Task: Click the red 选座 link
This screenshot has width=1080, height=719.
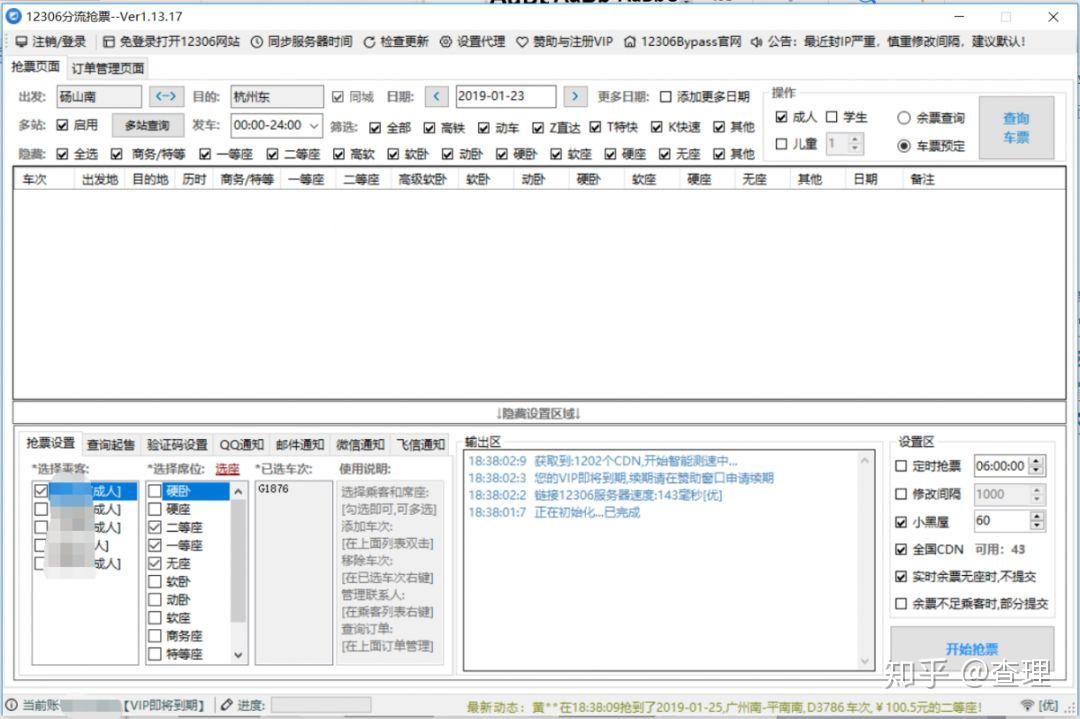Action: pyautogui.click(x=227, y=467)
